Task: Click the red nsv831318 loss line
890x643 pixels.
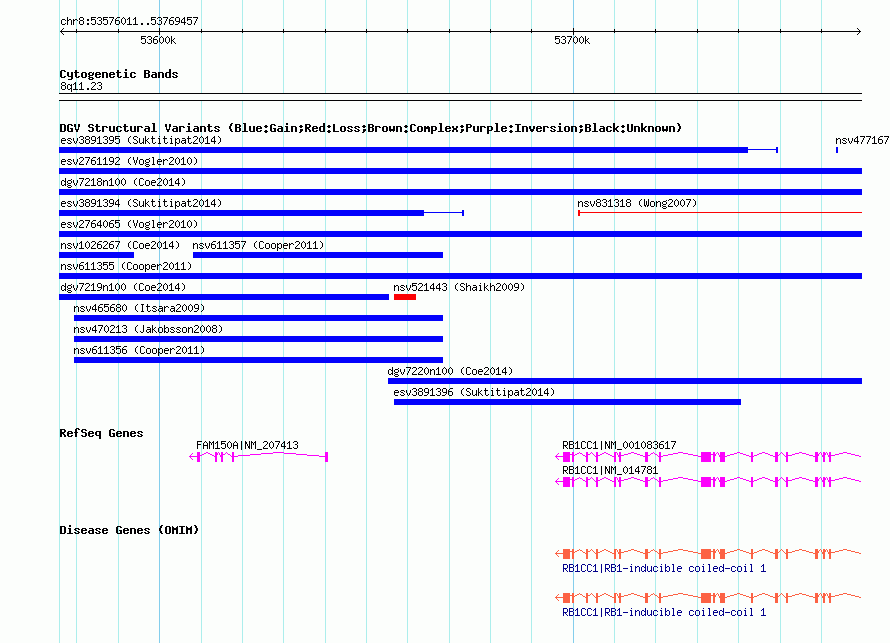Action: [720, 213]
